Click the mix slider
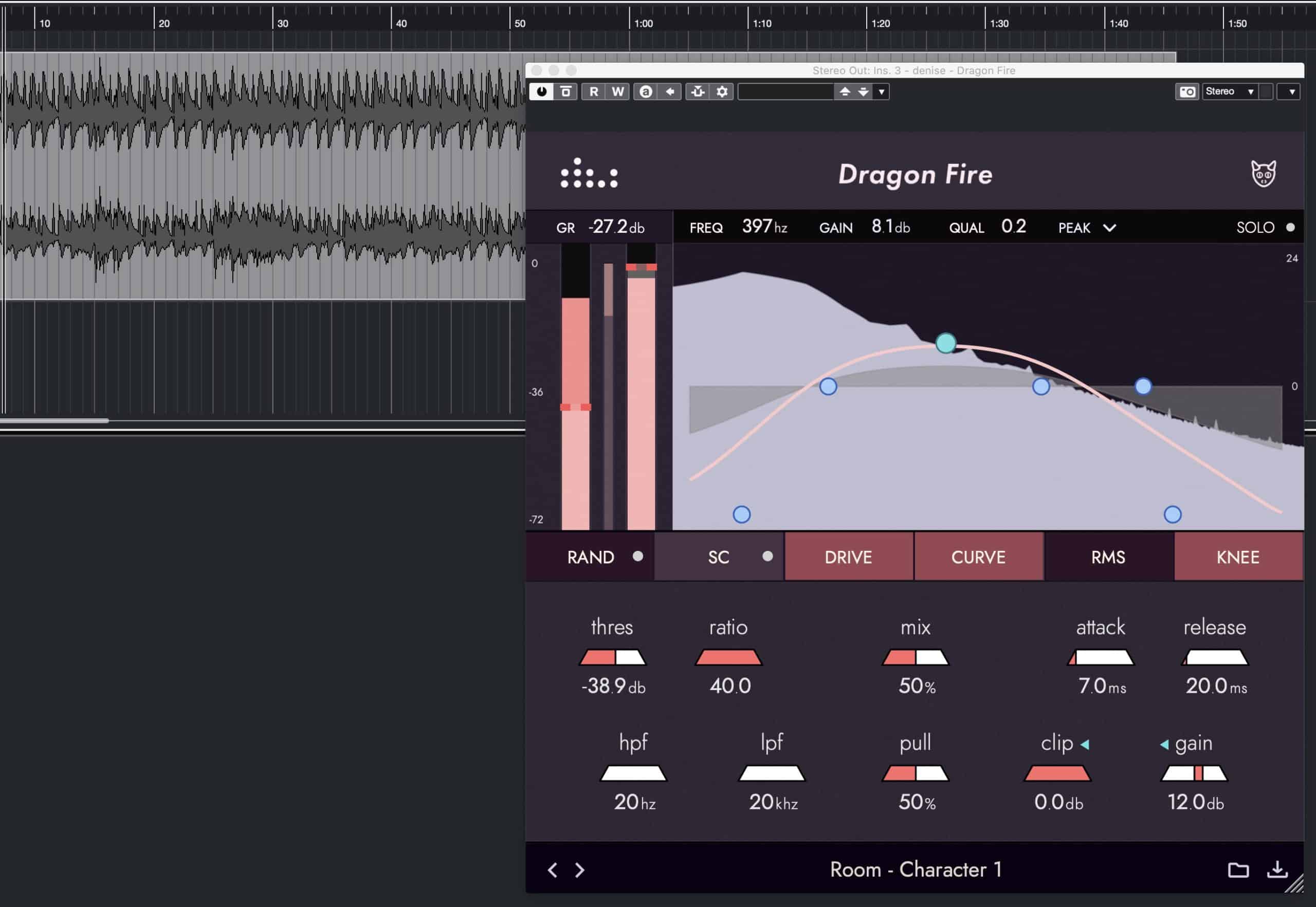The width and height of the screenshot is (1316, 907). point(915,658)
